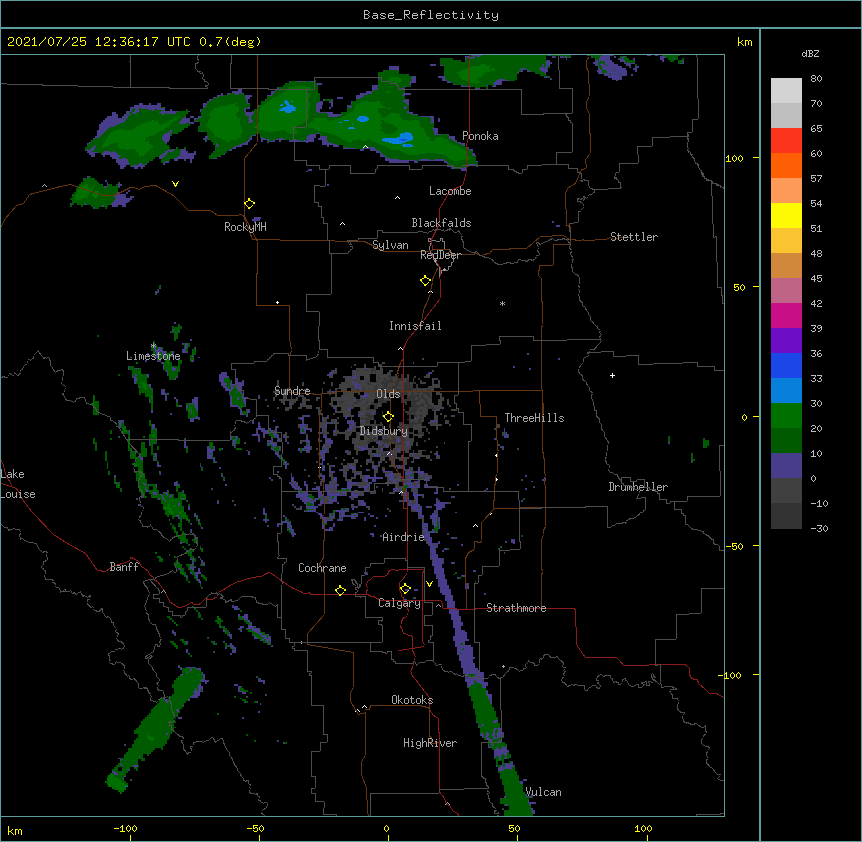Select the light gray 80 dBZ swatch
The width and height of the screenshot is (862, 842).
coord(786,90)
